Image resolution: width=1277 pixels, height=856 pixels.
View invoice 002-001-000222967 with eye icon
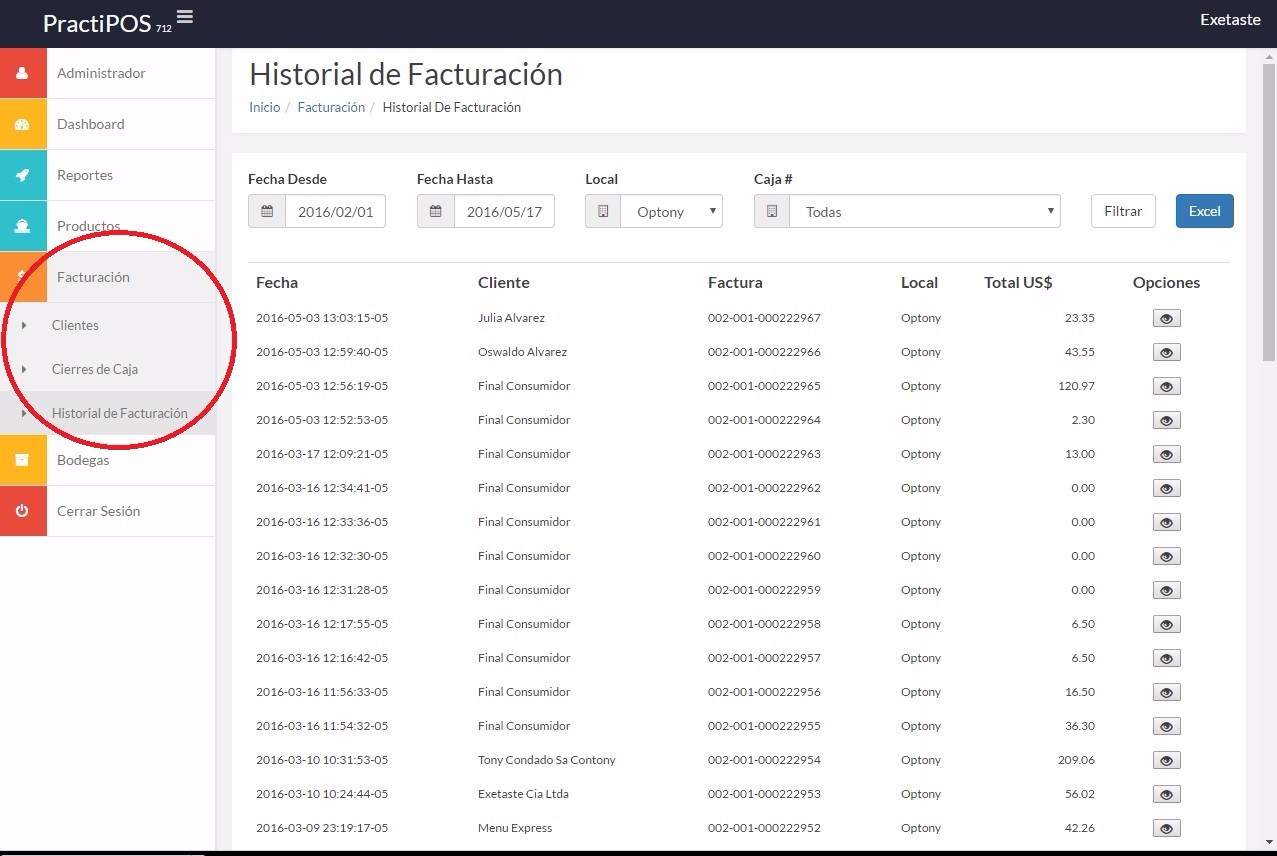[1166, 318]
